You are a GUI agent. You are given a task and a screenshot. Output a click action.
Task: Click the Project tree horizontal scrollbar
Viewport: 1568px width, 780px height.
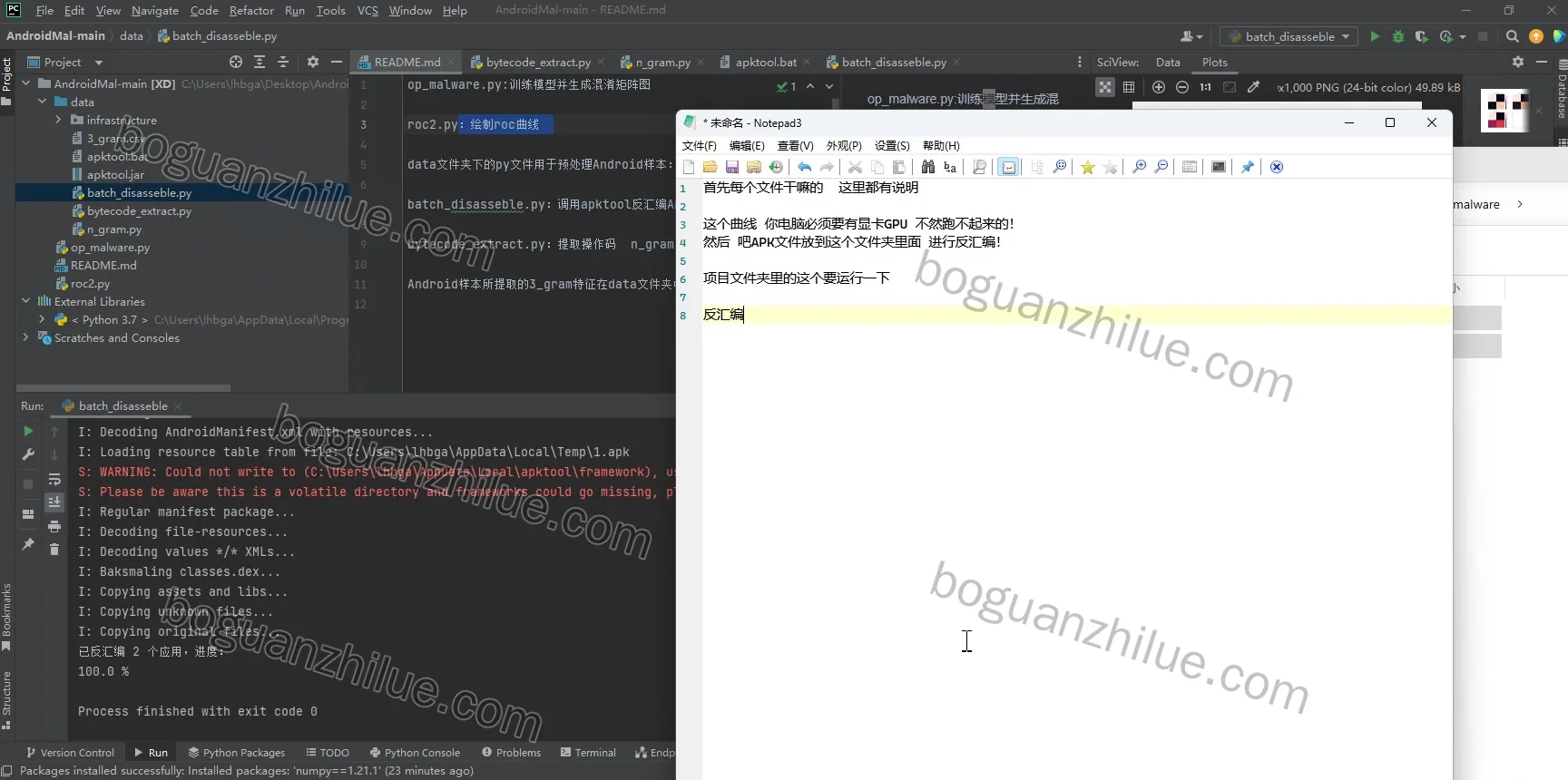click(x=123, y=388)
